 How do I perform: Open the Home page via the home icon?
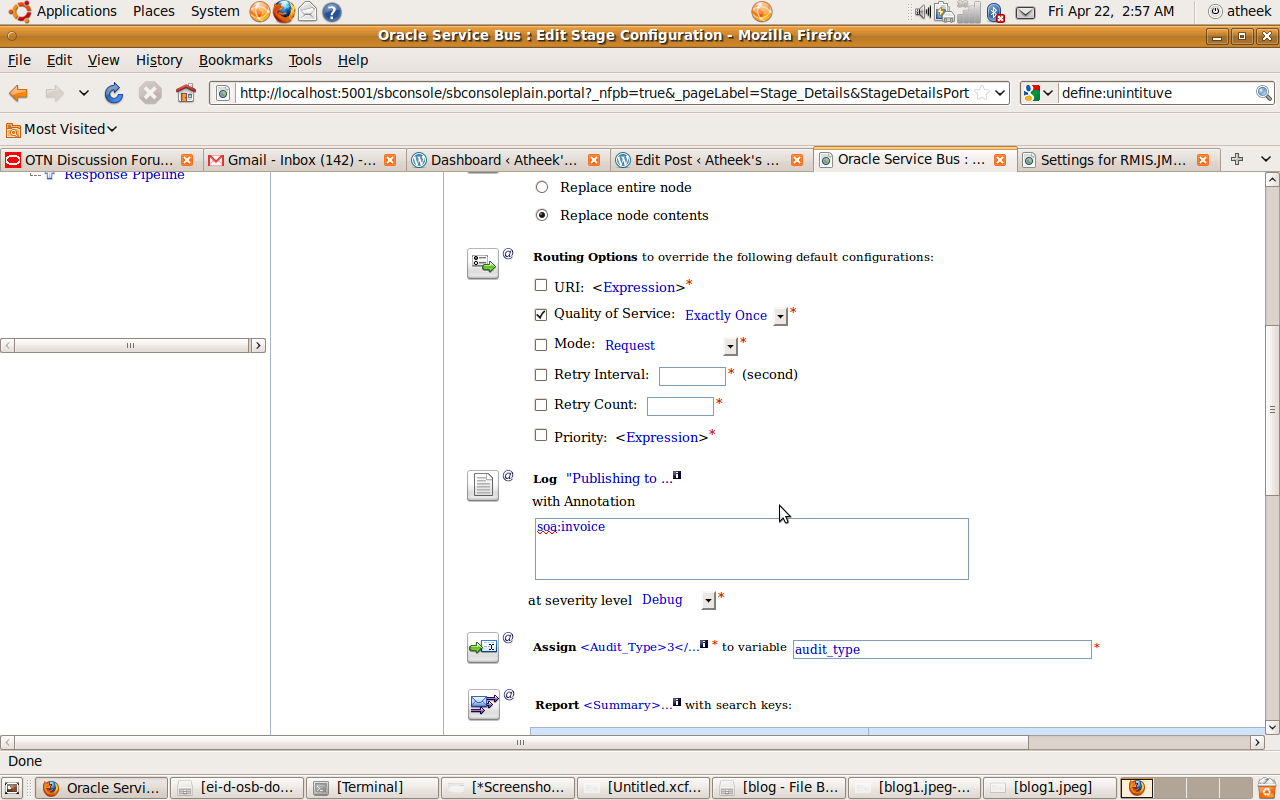coord(186,92)
